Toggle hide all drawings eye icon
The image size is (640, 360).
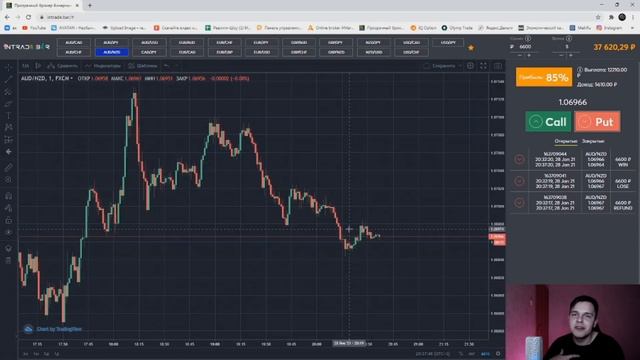[x=8, y=232]
